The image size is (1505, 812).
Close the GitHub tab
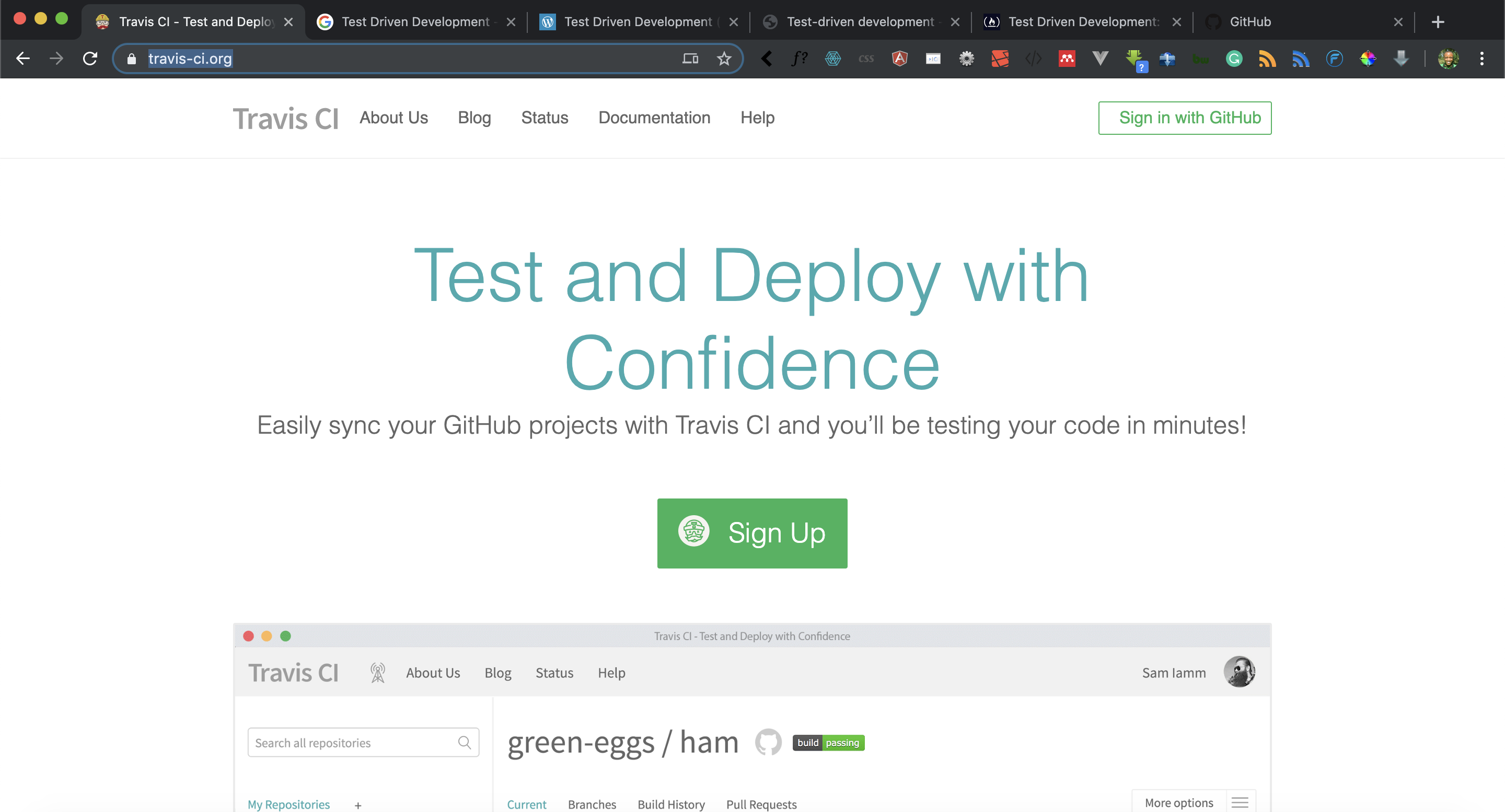[x=1398, y=21]
